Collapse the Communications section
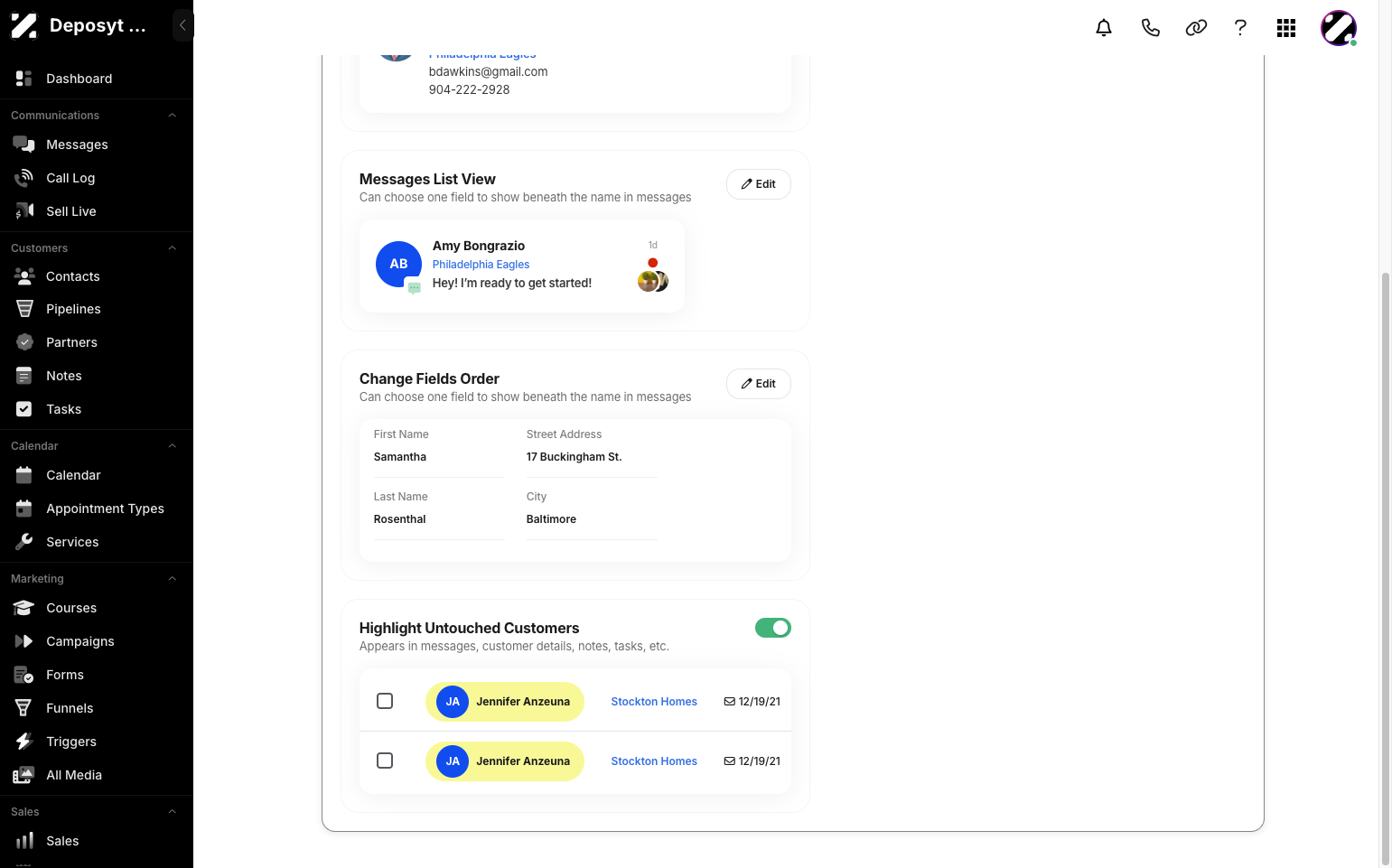1392x868 pixels. (x=172, y=116)
